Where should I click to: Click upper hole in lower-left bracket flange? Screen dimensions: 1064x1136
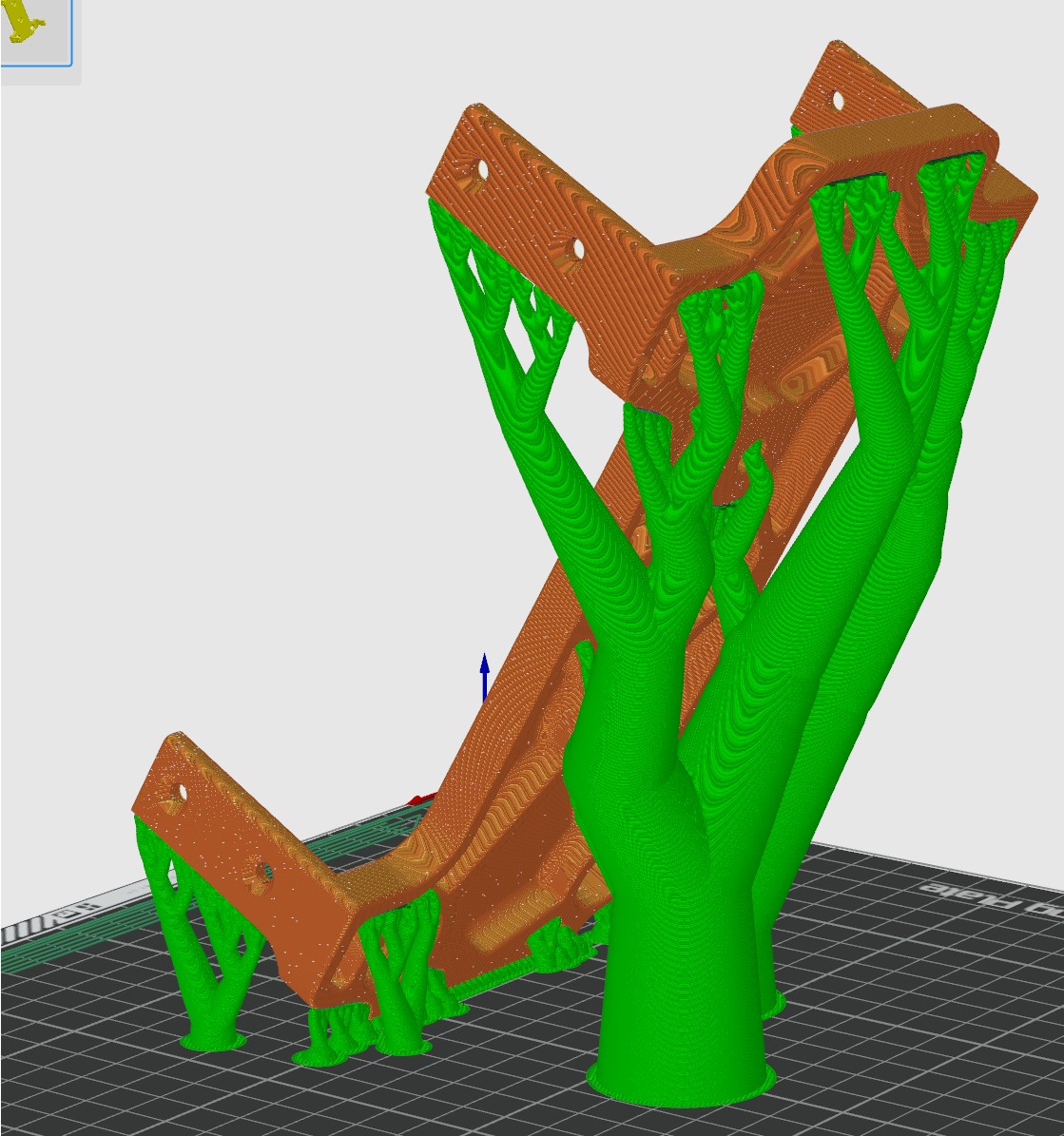tap(179, 791)
